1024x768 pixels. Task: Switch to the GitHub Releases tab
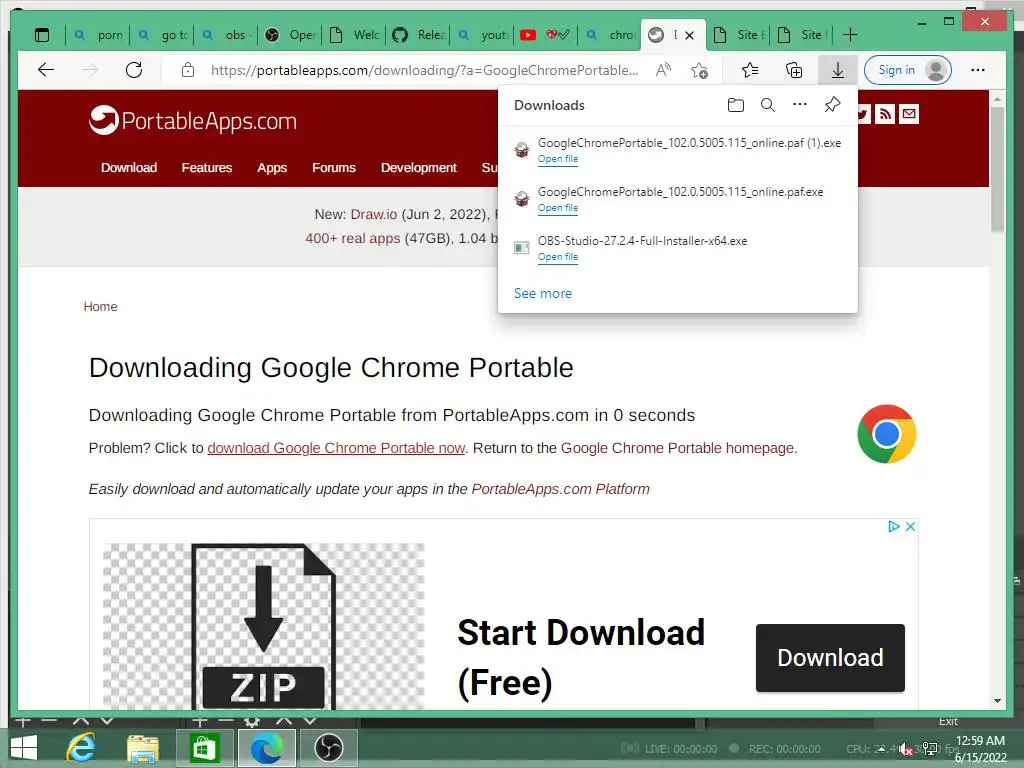419,35
